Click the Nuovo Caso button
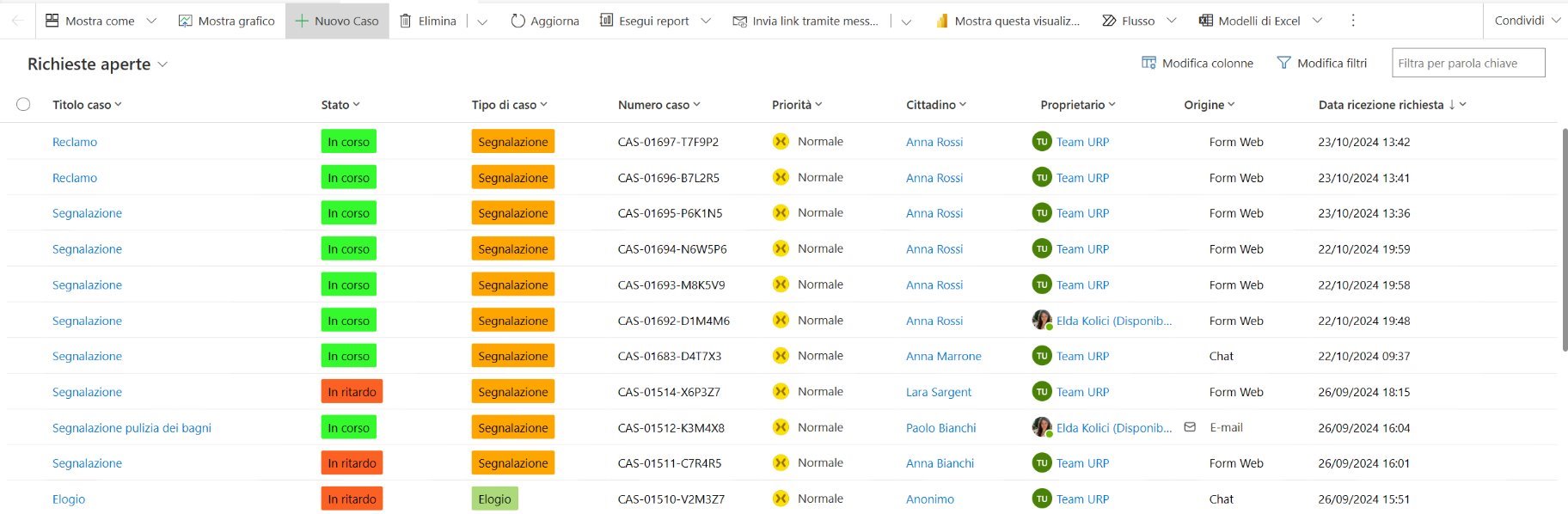 click(x=337, y=21)
